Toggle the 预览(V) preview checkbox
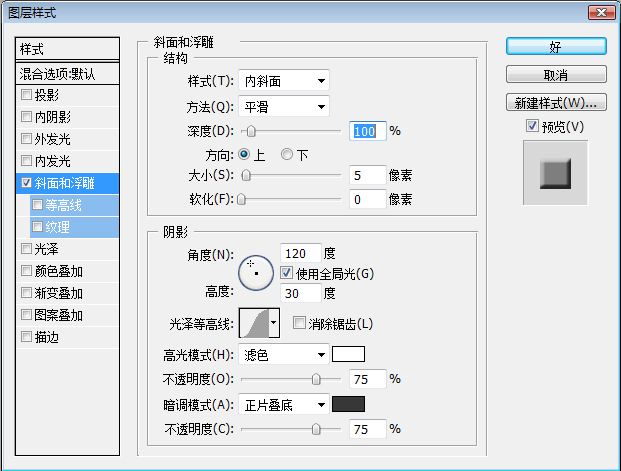The height and width of the screenshot is (471, 621). (532, 126)
